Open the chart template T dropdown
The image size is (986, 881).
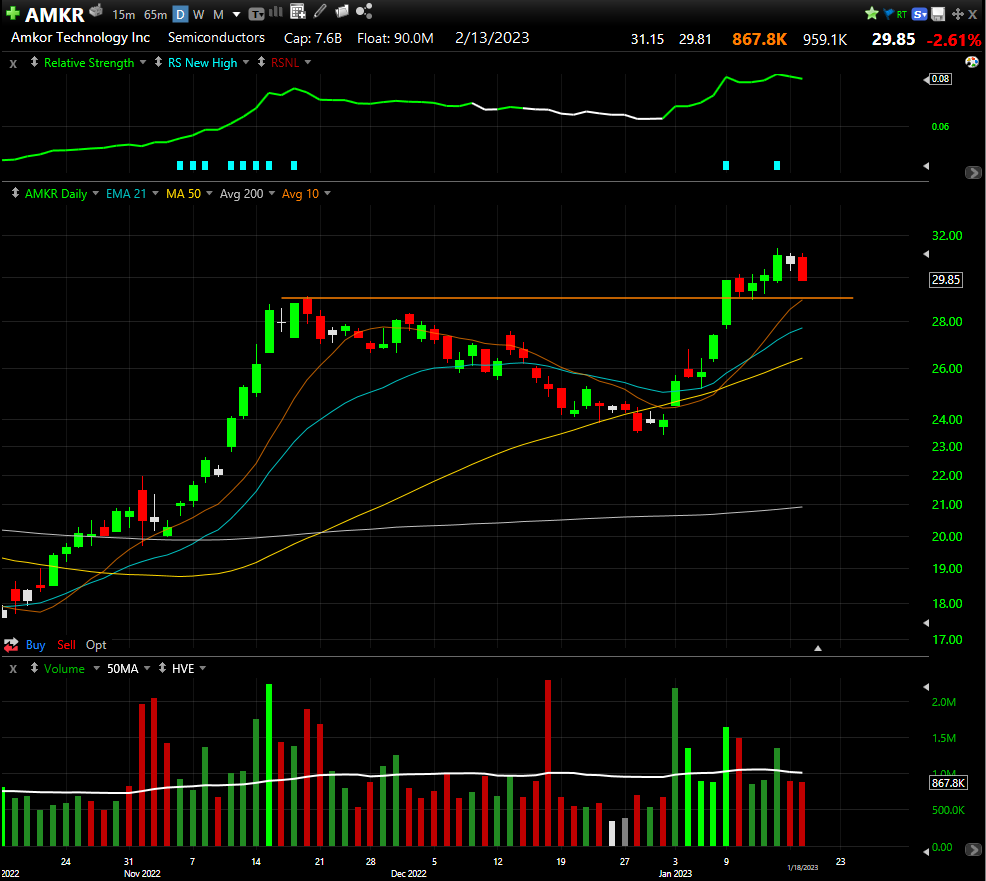click(257, 14)
